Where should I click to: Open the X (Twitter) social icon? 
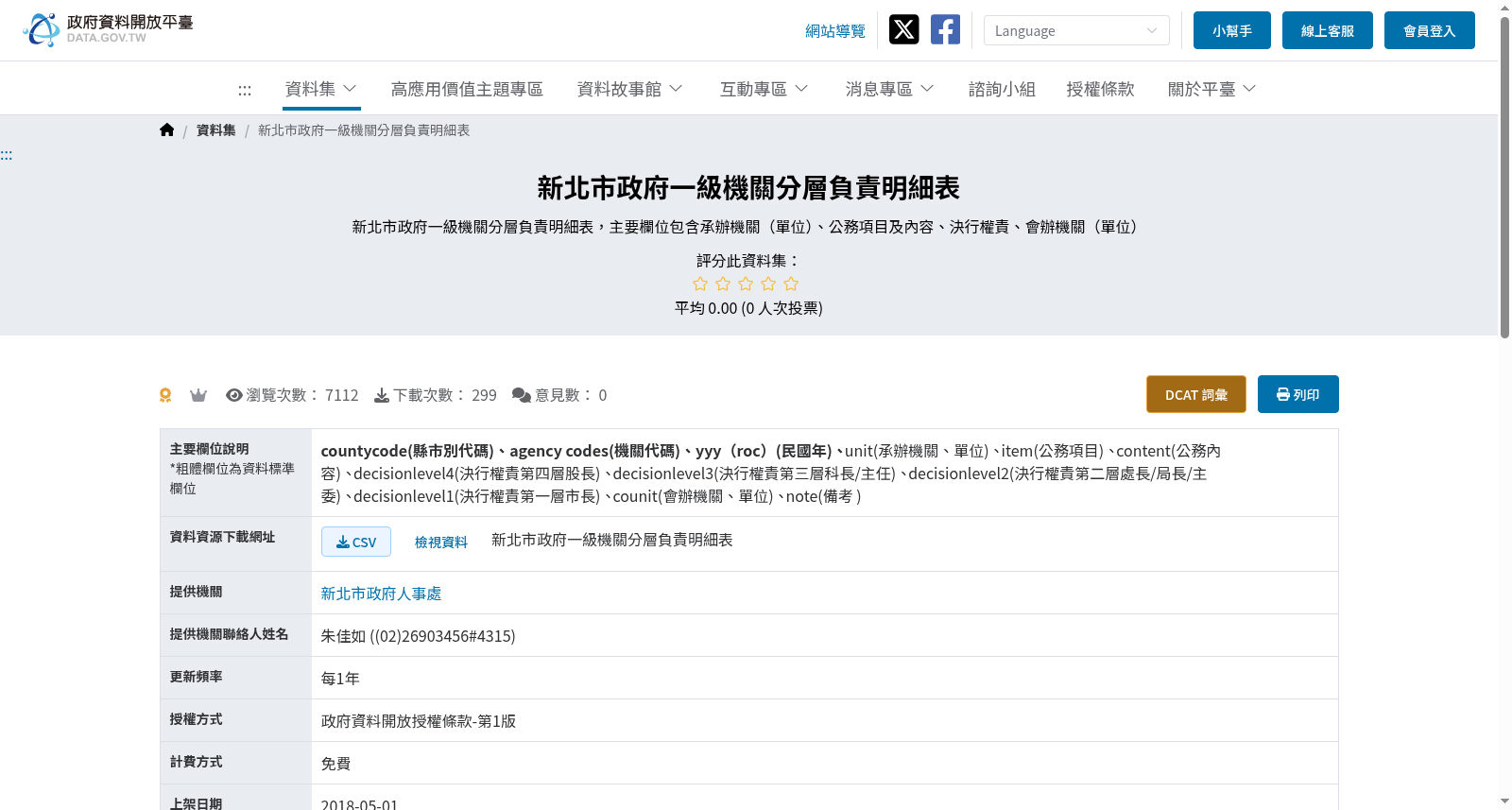point(903,29)
